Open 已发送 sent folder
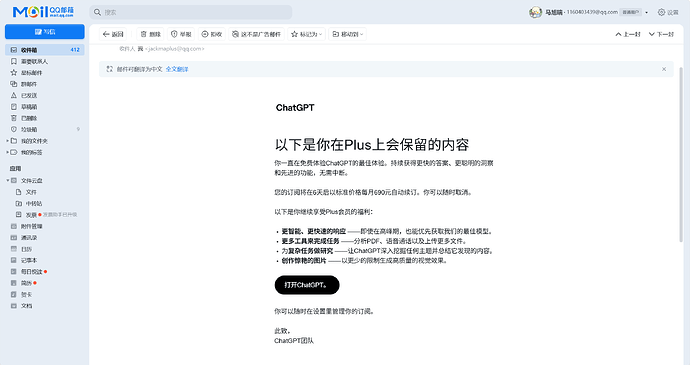 click(29, 96)
